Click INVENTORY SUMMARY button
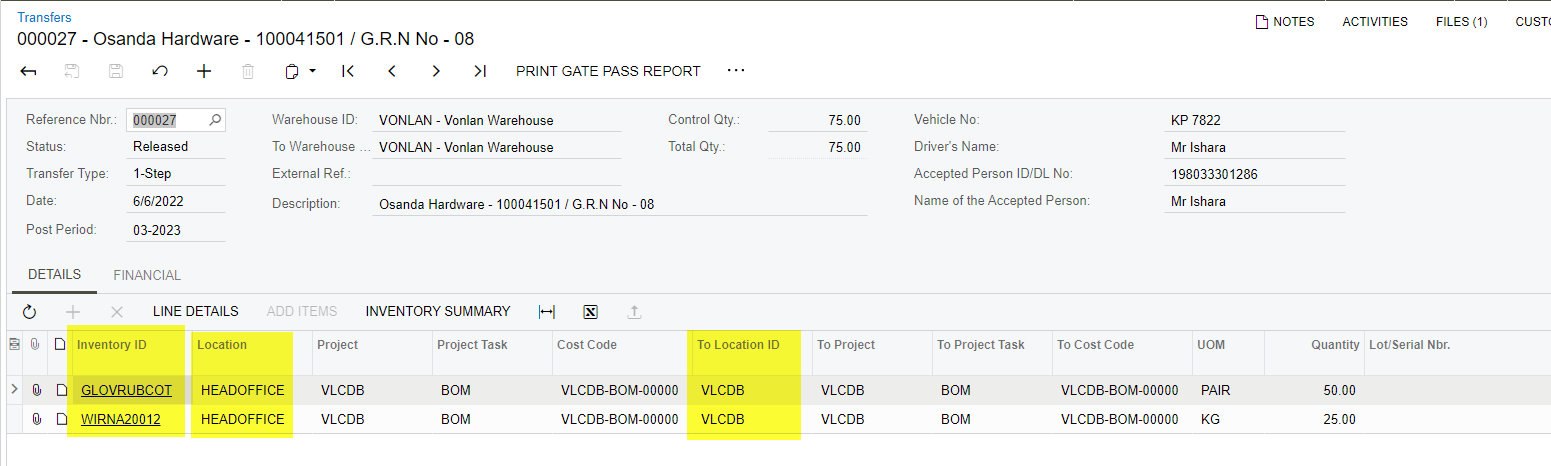 point(438,312)
